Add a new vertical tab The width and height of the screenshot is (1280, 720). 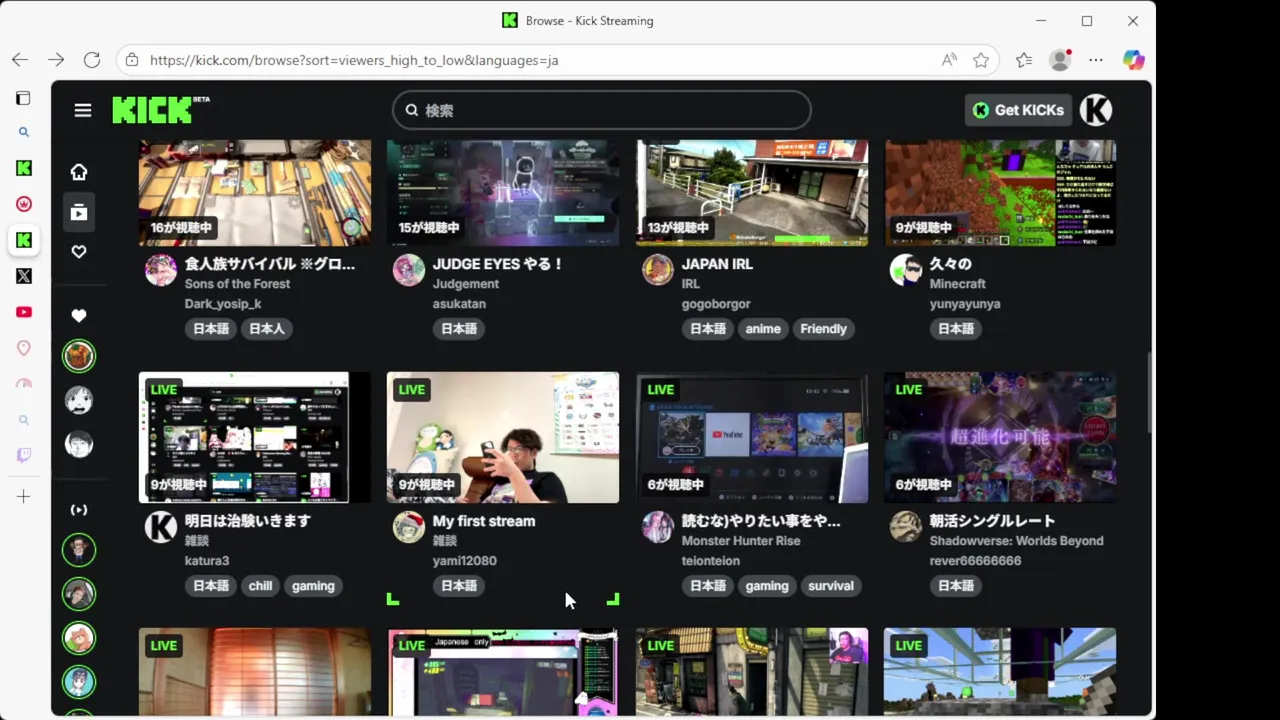click(x=24, y=497)
